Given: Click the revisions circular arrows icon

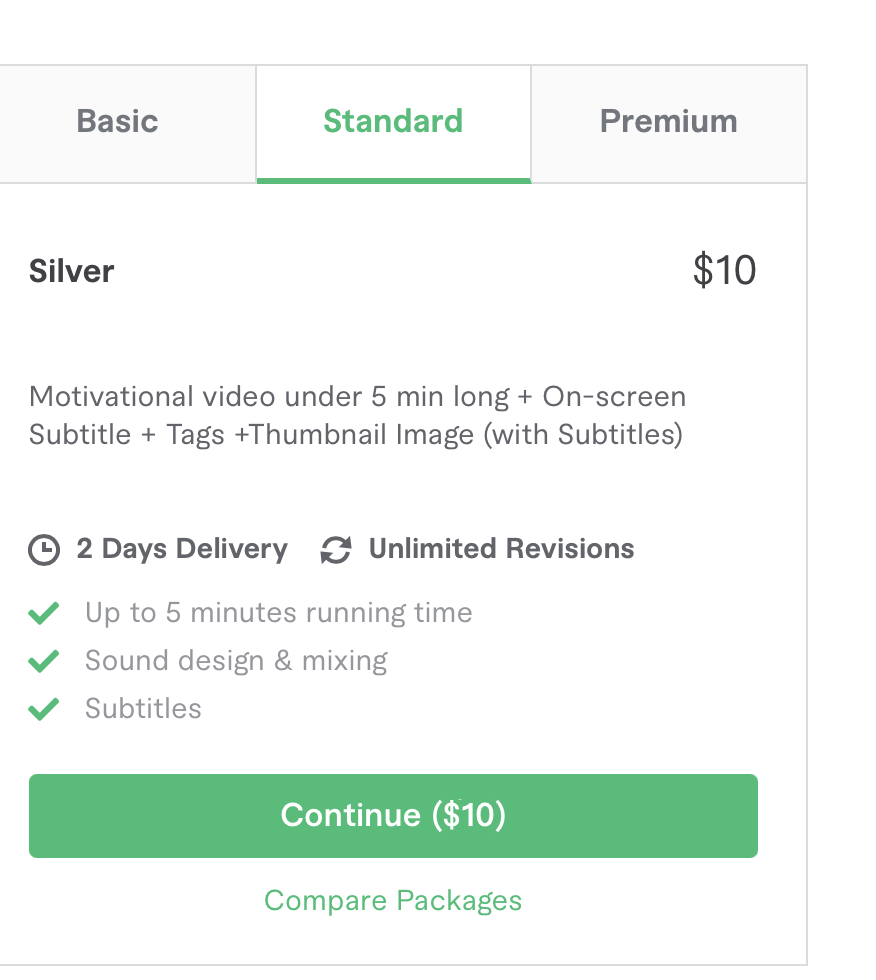Looking at the screenshot, I should tap(335, 550).
